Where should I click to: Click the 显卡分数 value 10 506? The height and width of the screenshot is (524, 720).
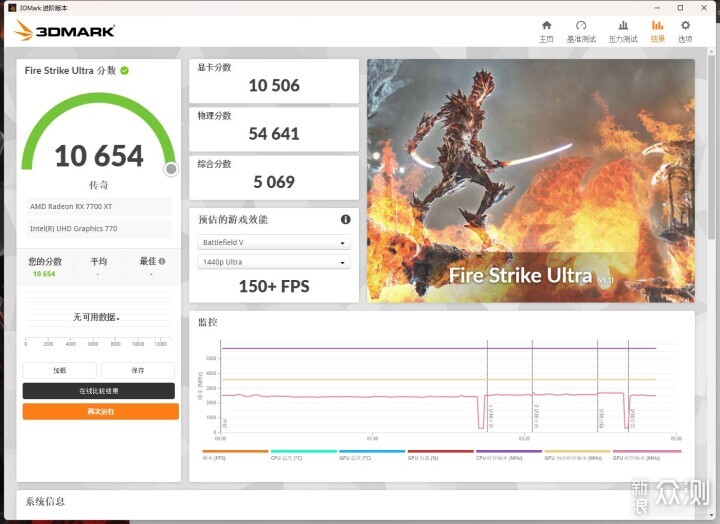274,85
